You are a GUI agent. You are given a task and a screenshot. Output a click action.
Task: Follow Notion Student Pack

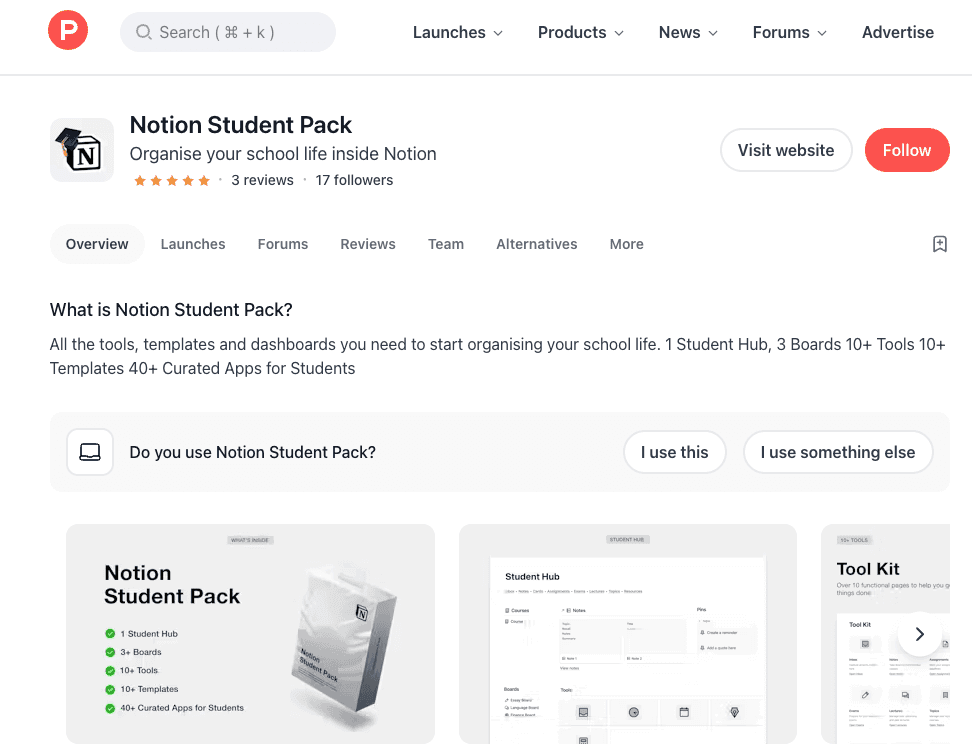click(906, 150)
